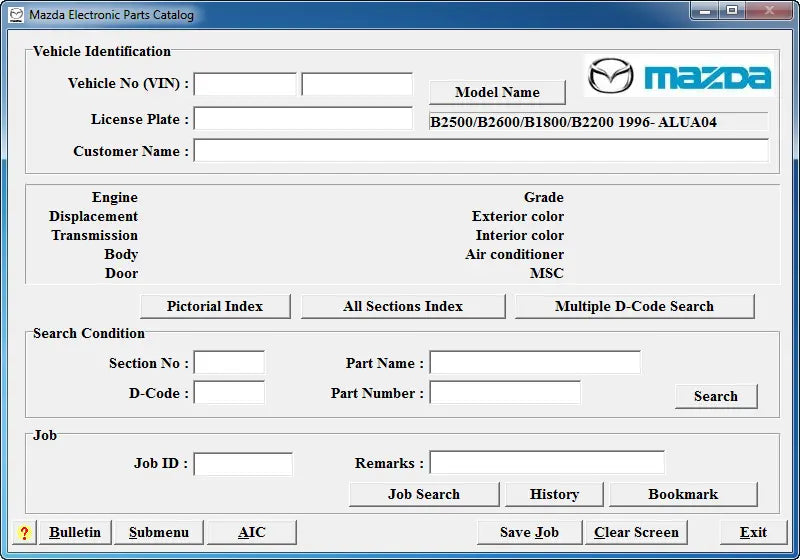
Task: Open the Model Name selector
Action: (x=497, y=92)
